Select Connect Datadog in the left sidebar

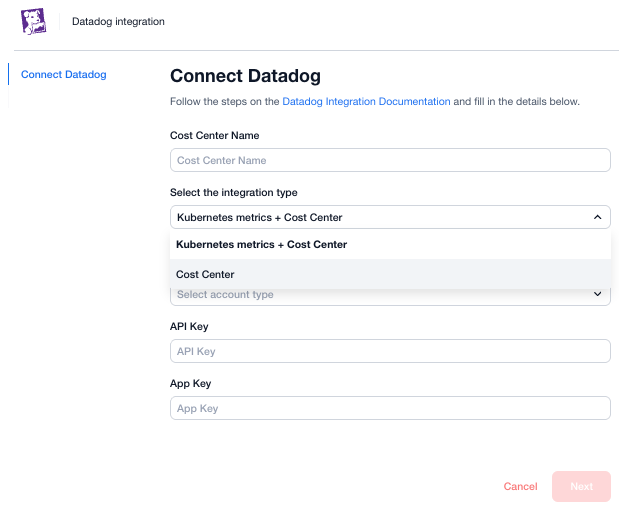click(x=63, y=74)
